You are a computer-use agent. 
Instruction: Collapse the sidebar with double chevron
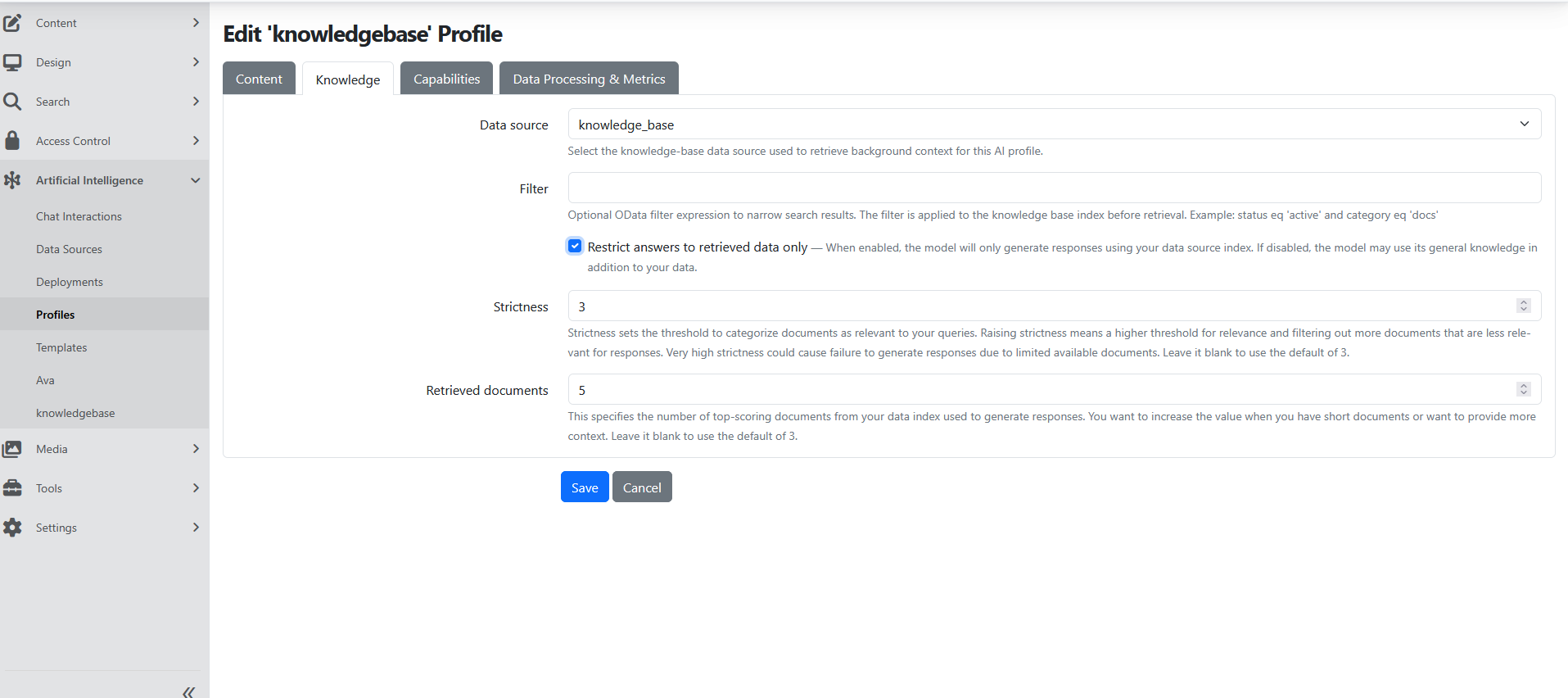pos(188,692)
